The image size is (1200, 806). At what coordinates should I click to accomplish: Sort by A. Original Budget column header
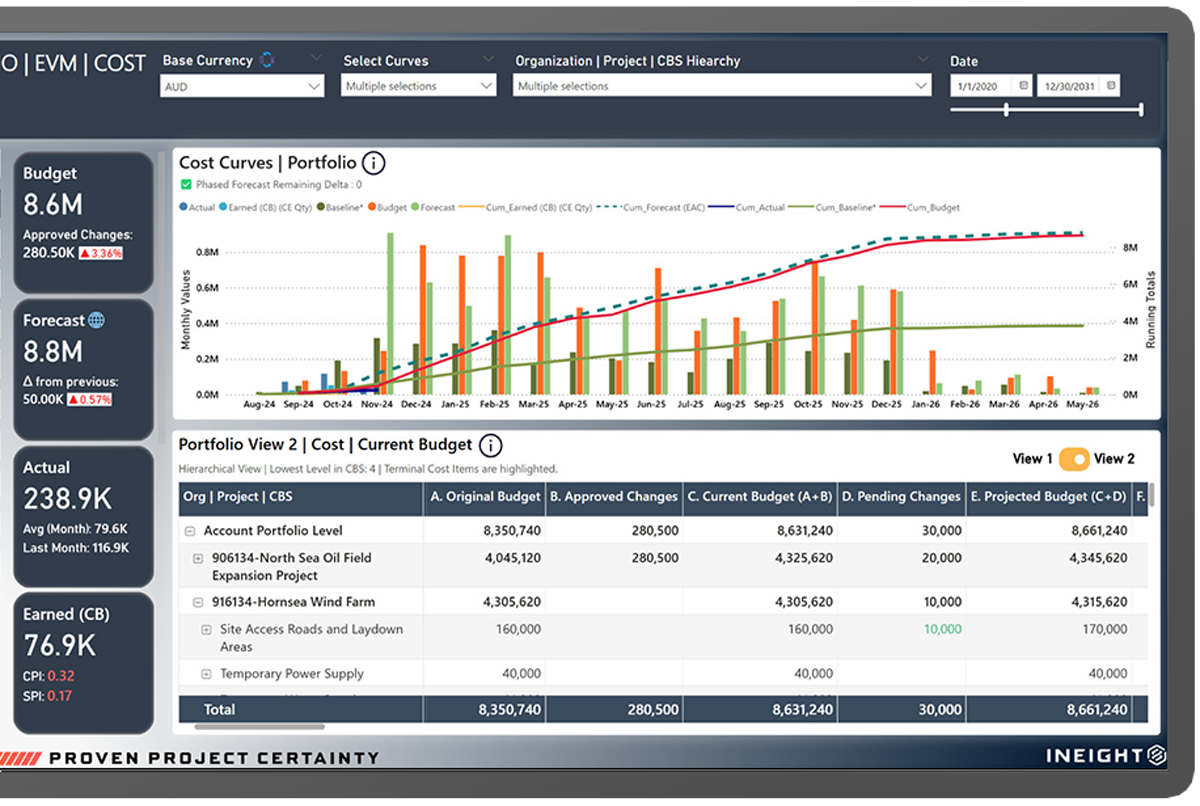click(485, 497)
